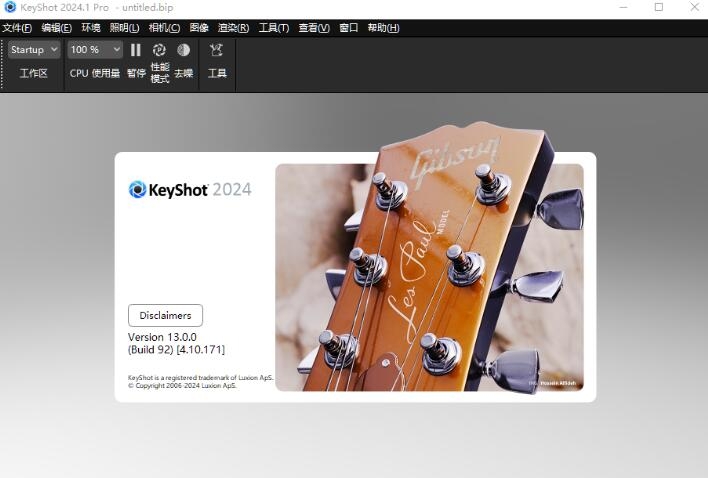The image size is (708, 478).
Task: Open the 环境 Environment menu
Action: [91, 28]
